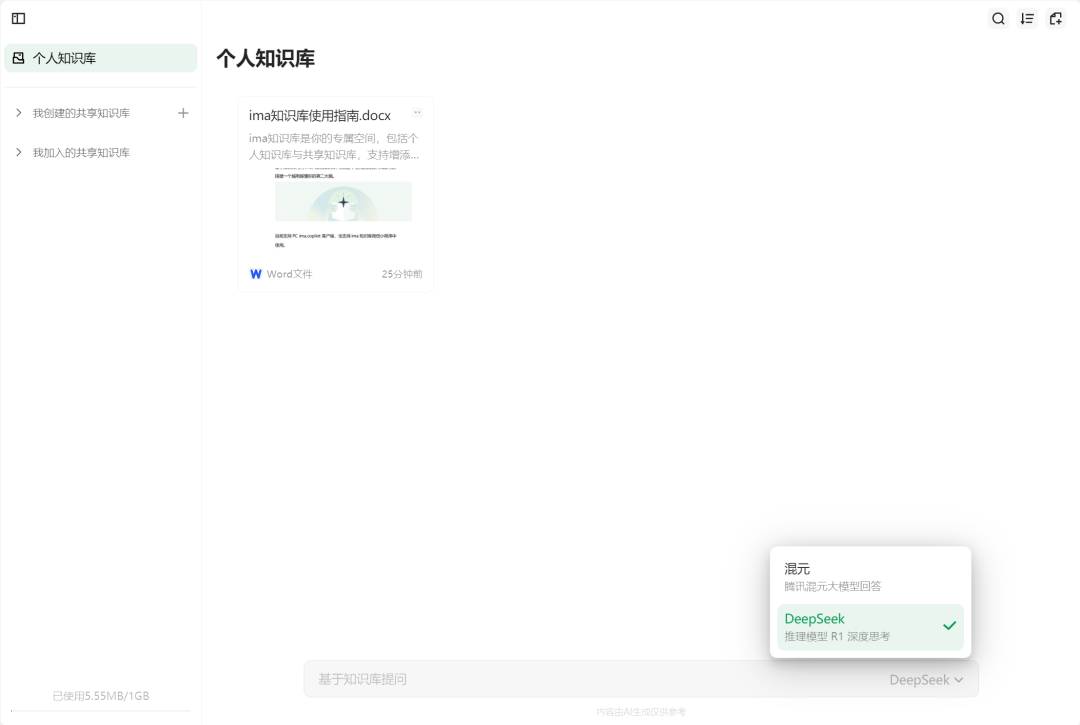The image size is (1080, 725).
Task: Click the storage usage progress bar
Action: (x=101, y=711)
